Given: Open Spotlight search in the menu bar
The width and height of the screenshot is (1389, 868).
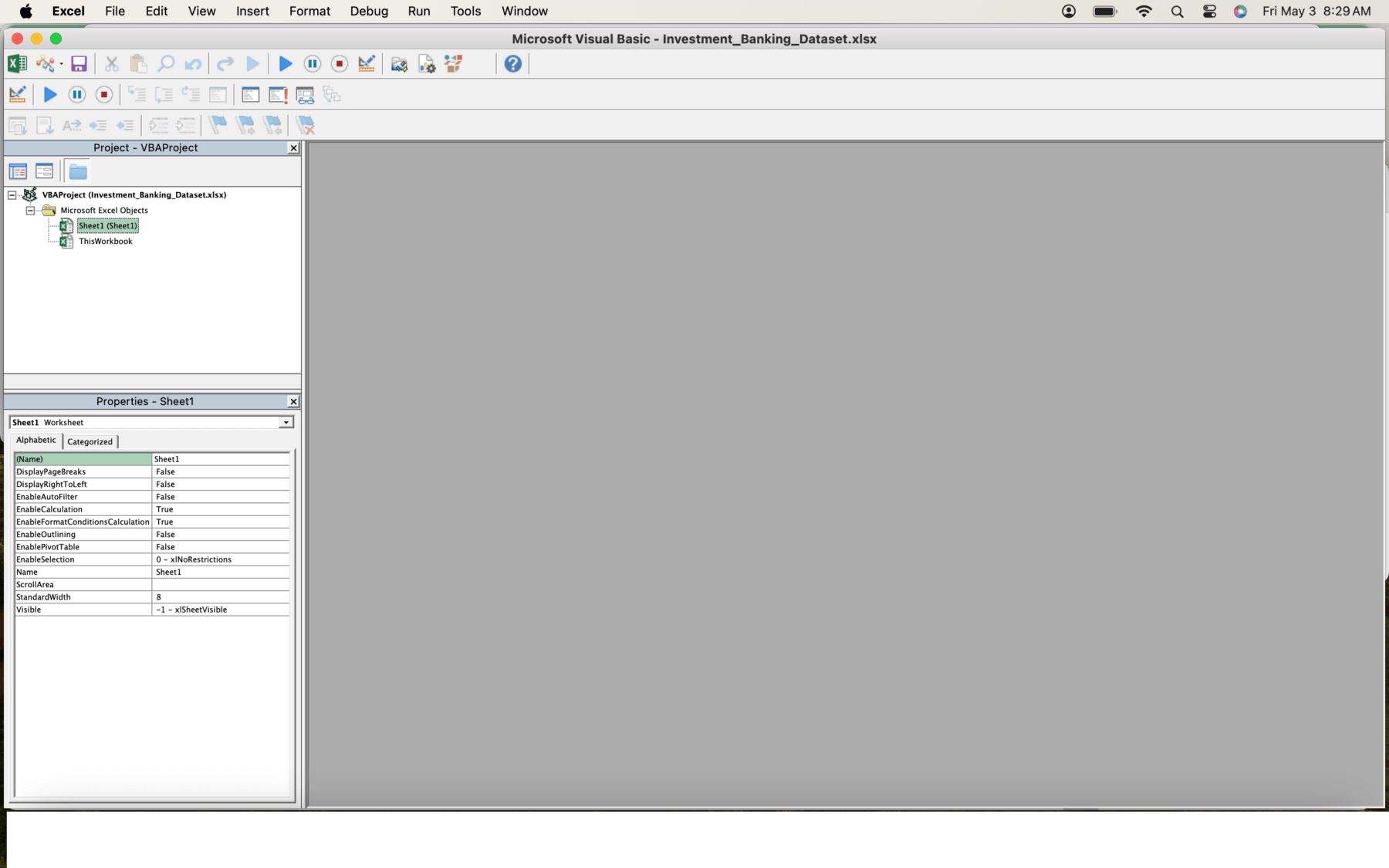Looking at the screenshot, I should click(1178, 12).
